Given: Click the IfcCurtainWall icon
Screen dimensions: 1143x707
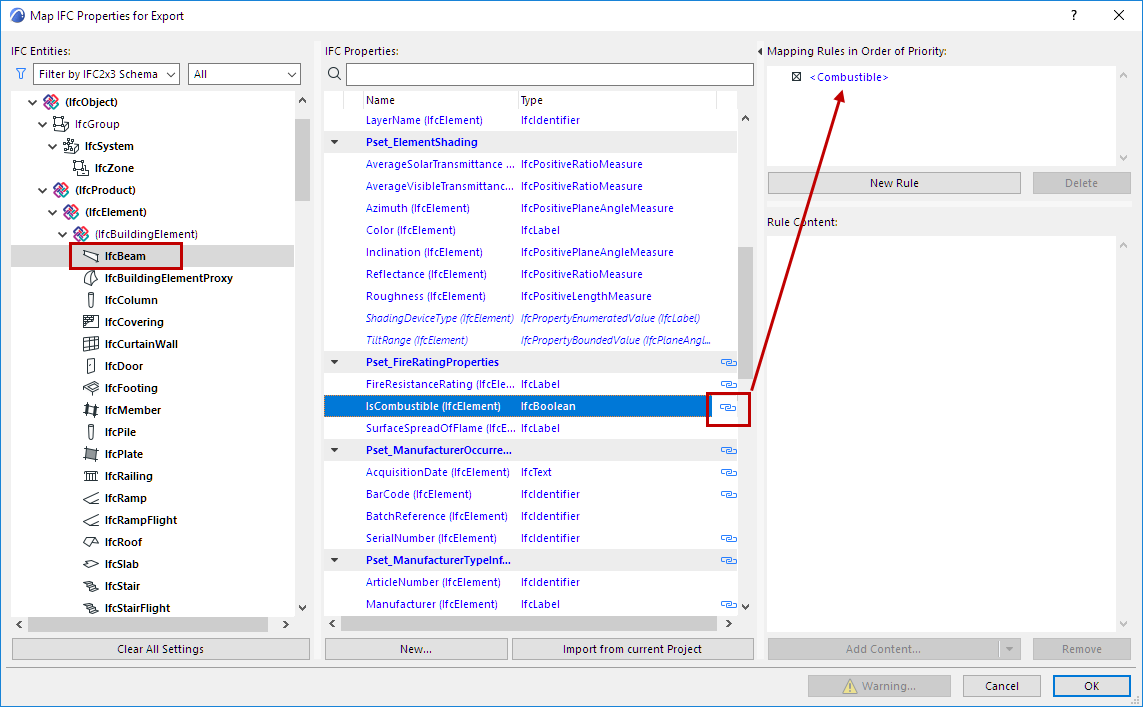Looking at the screenshot, I should [x=90, y=343].
